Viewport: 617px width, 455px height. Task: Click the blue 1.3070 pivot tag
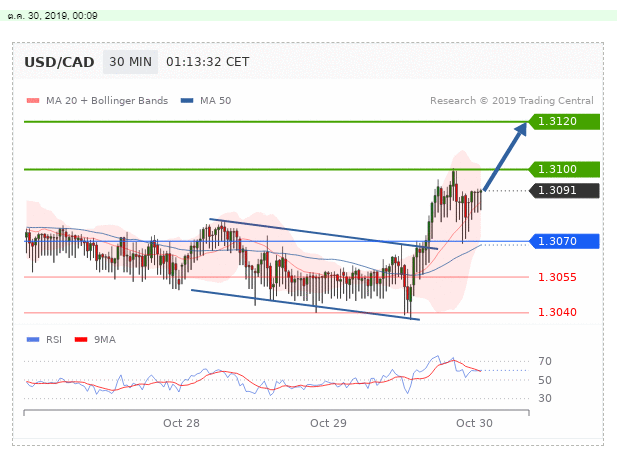(x=564, y=241)
